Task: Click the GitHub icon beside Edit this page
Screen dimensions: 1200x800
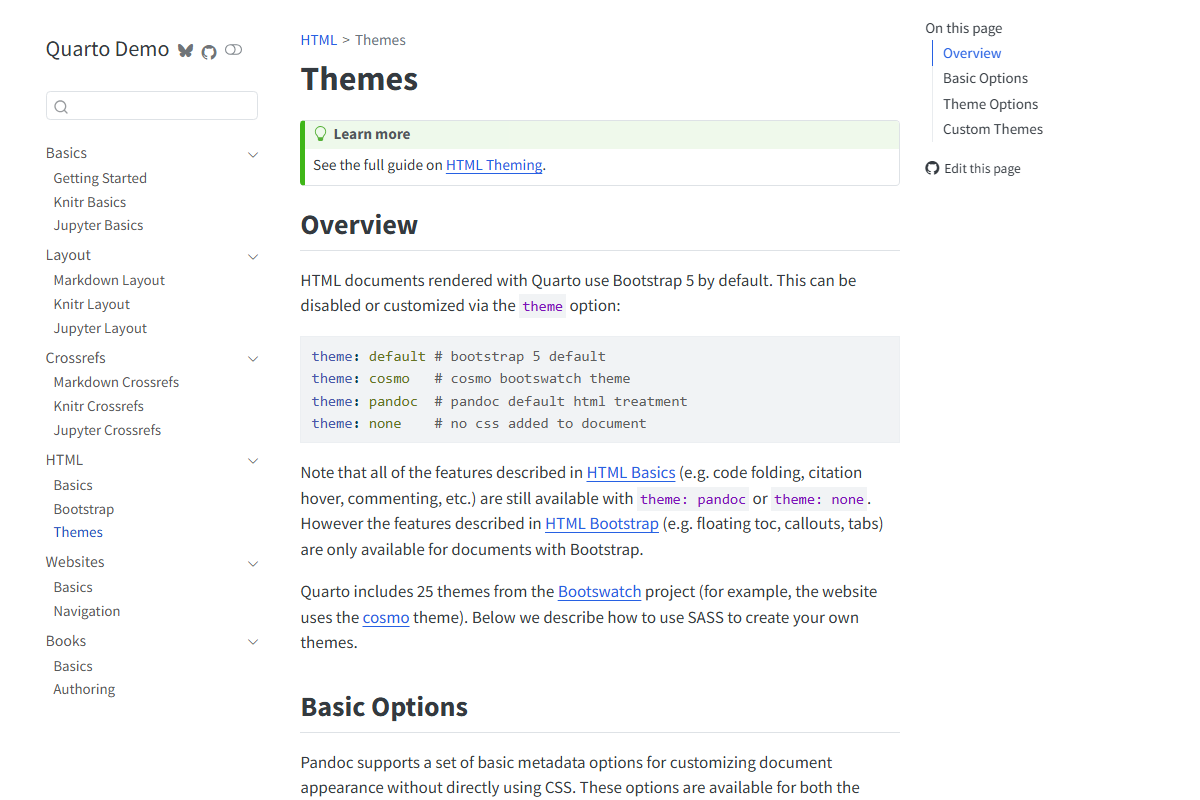Action: pos(931,168)
